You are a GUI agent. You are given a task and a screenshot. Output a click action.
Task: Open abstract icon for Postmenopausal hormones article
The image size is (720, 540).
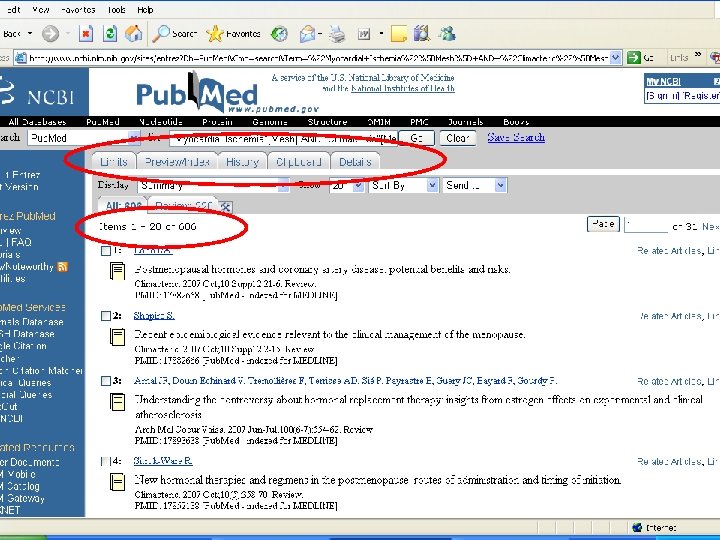pyautogui.click(x=117, y=271)
